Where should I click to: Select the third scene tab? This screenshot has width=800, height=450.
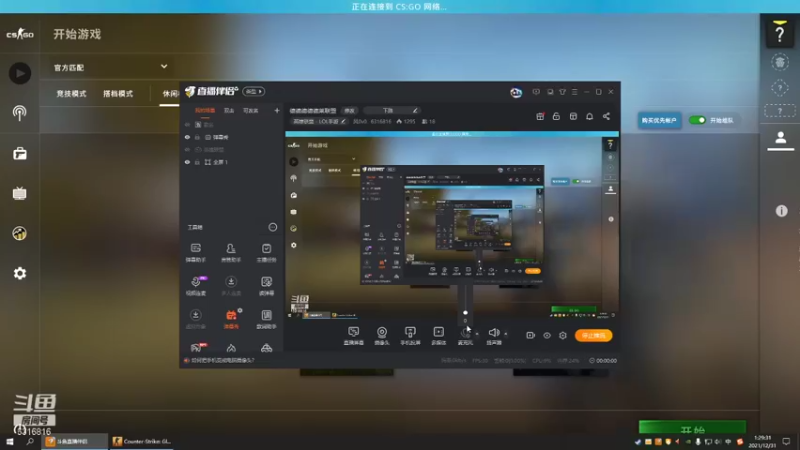click(251, 110)
